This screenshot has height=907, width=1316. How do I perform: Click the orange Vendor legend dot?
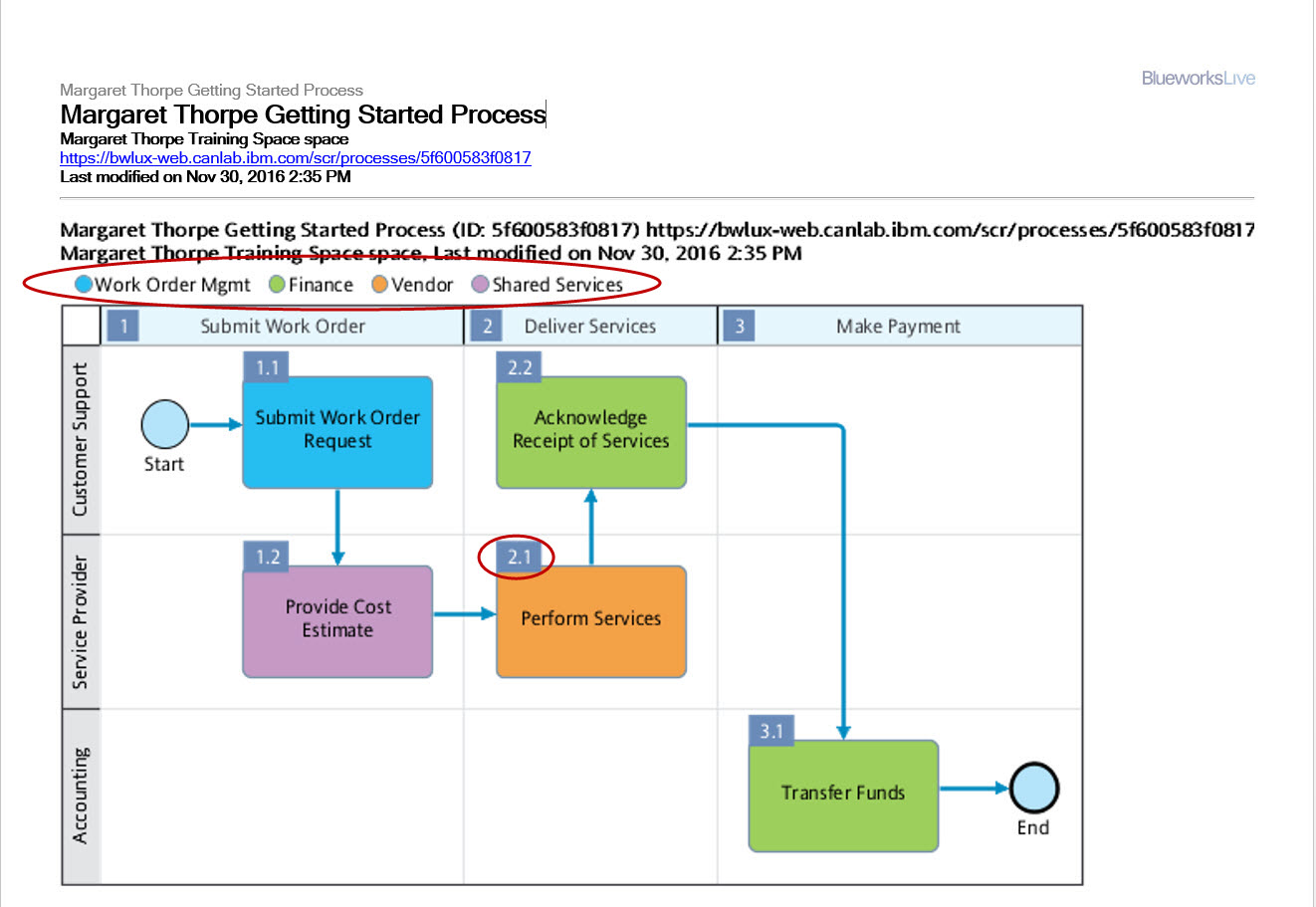coord(379,284)
